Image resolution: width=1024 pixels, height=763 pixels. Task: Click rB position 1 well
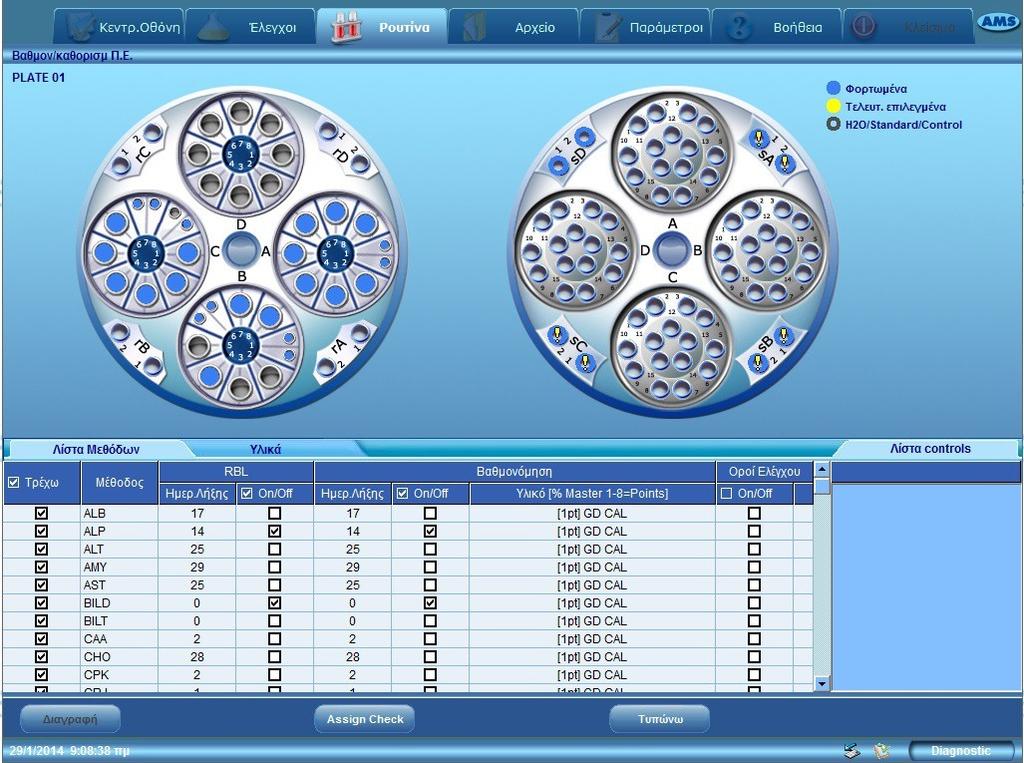click(x=153, y=365)
